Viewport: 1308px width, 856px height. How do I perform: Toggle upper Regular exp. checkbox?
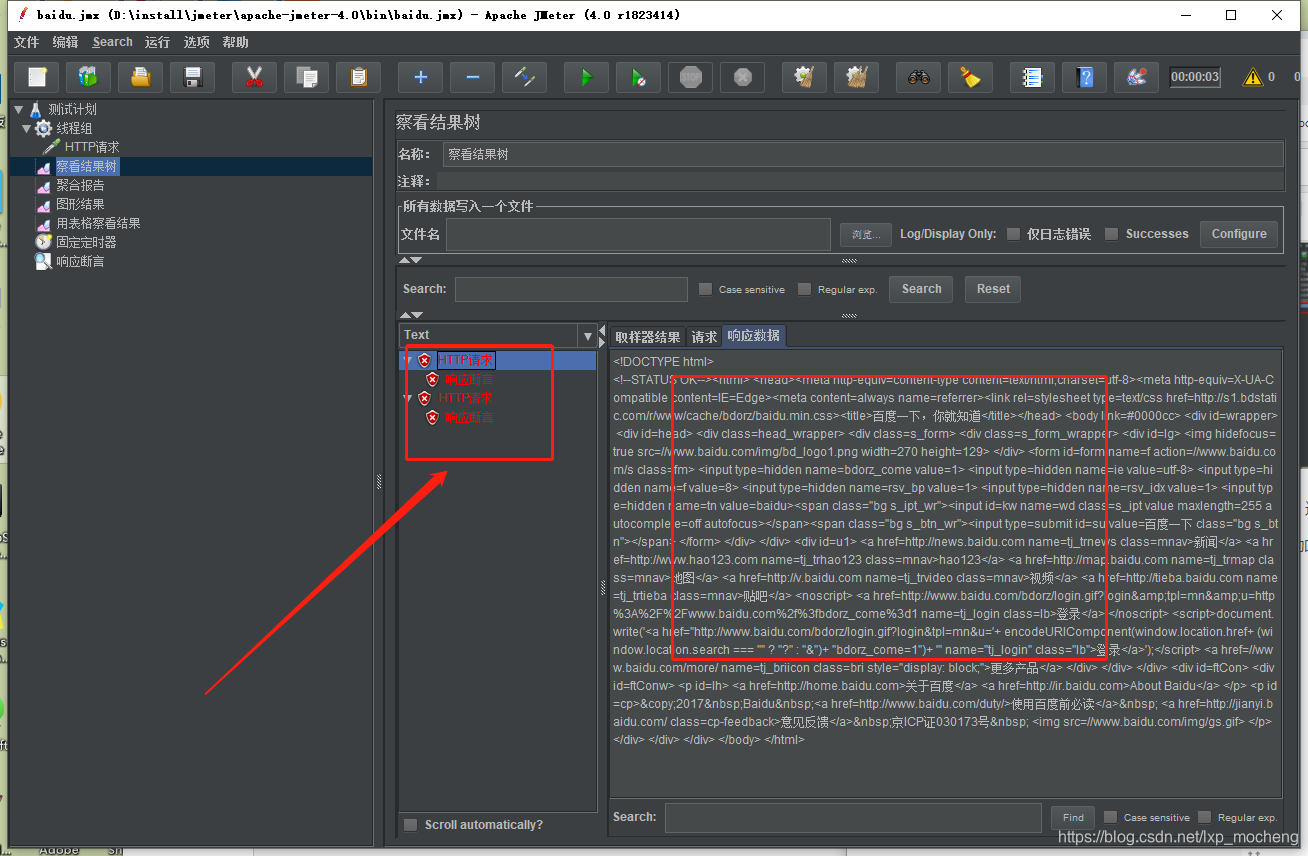[x=805, y=289]
